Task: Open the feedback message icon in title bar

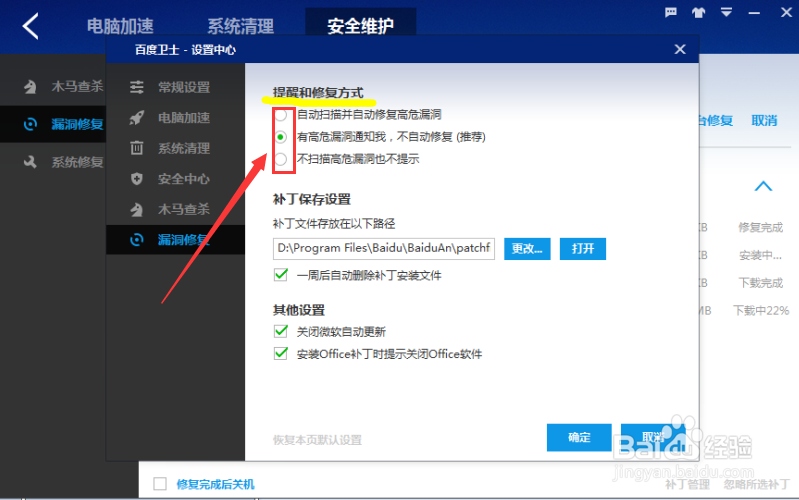Action: coord(671,12)
